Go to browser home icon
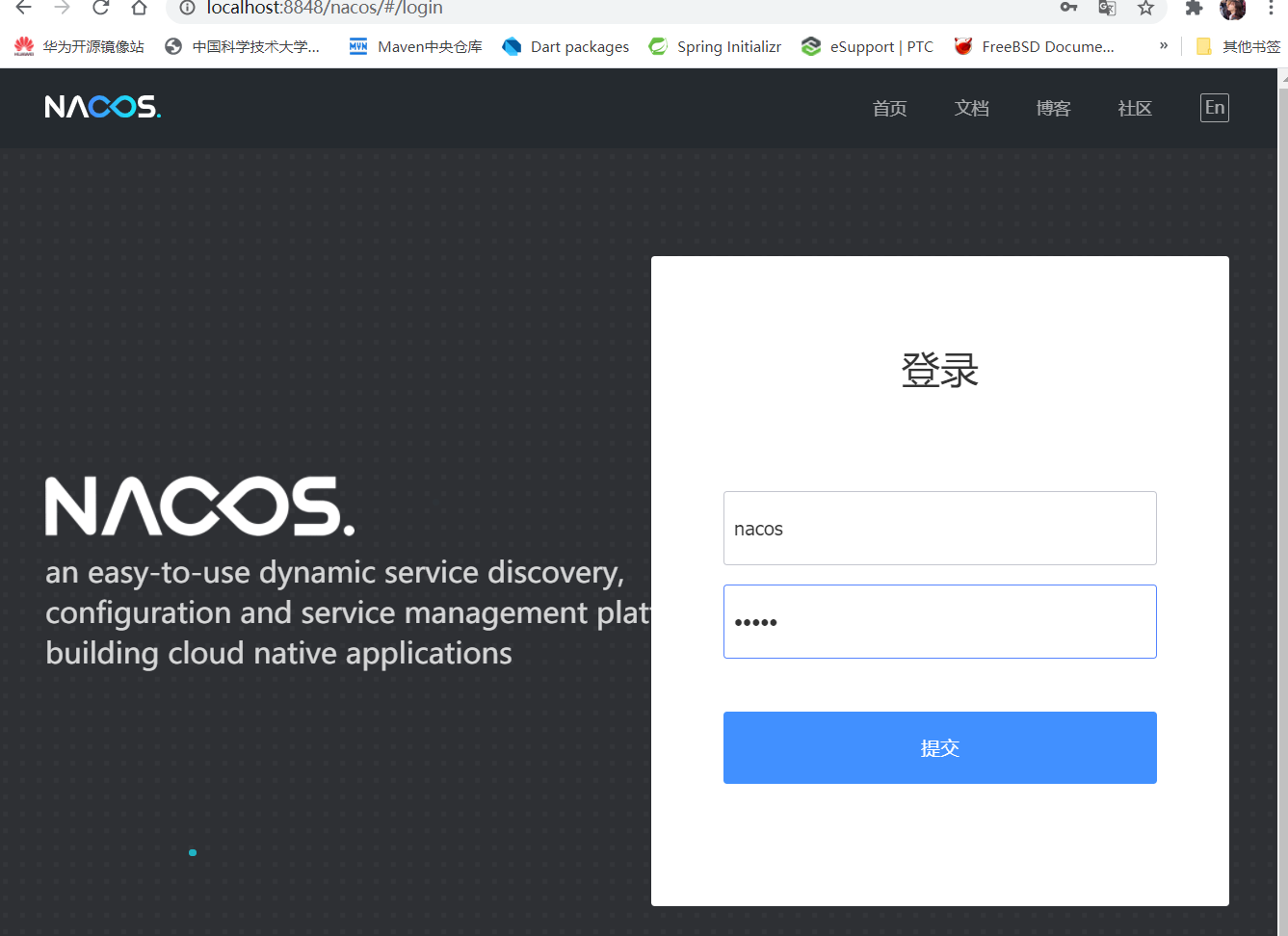 click(x=140, y=8)
